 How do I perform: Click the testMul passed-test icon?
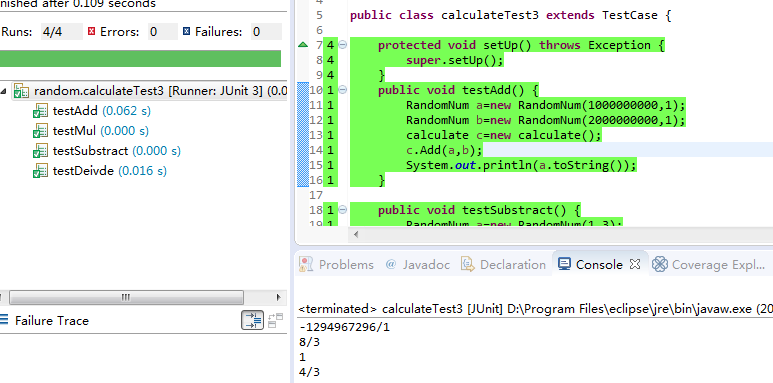(40, 131)
